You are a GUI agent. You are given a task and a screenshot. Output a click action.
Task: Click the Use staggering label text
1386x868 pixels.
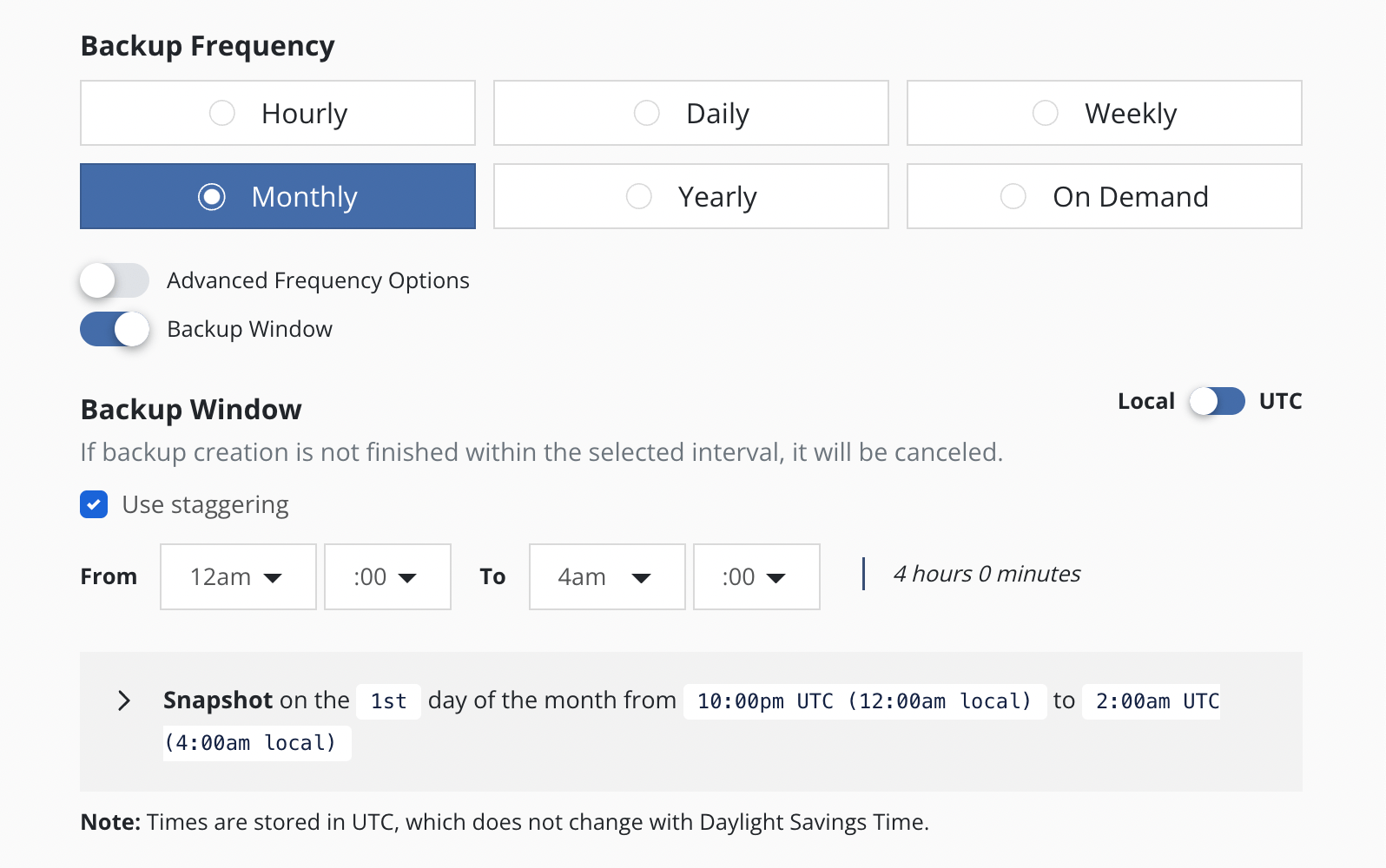click(205, 504)
